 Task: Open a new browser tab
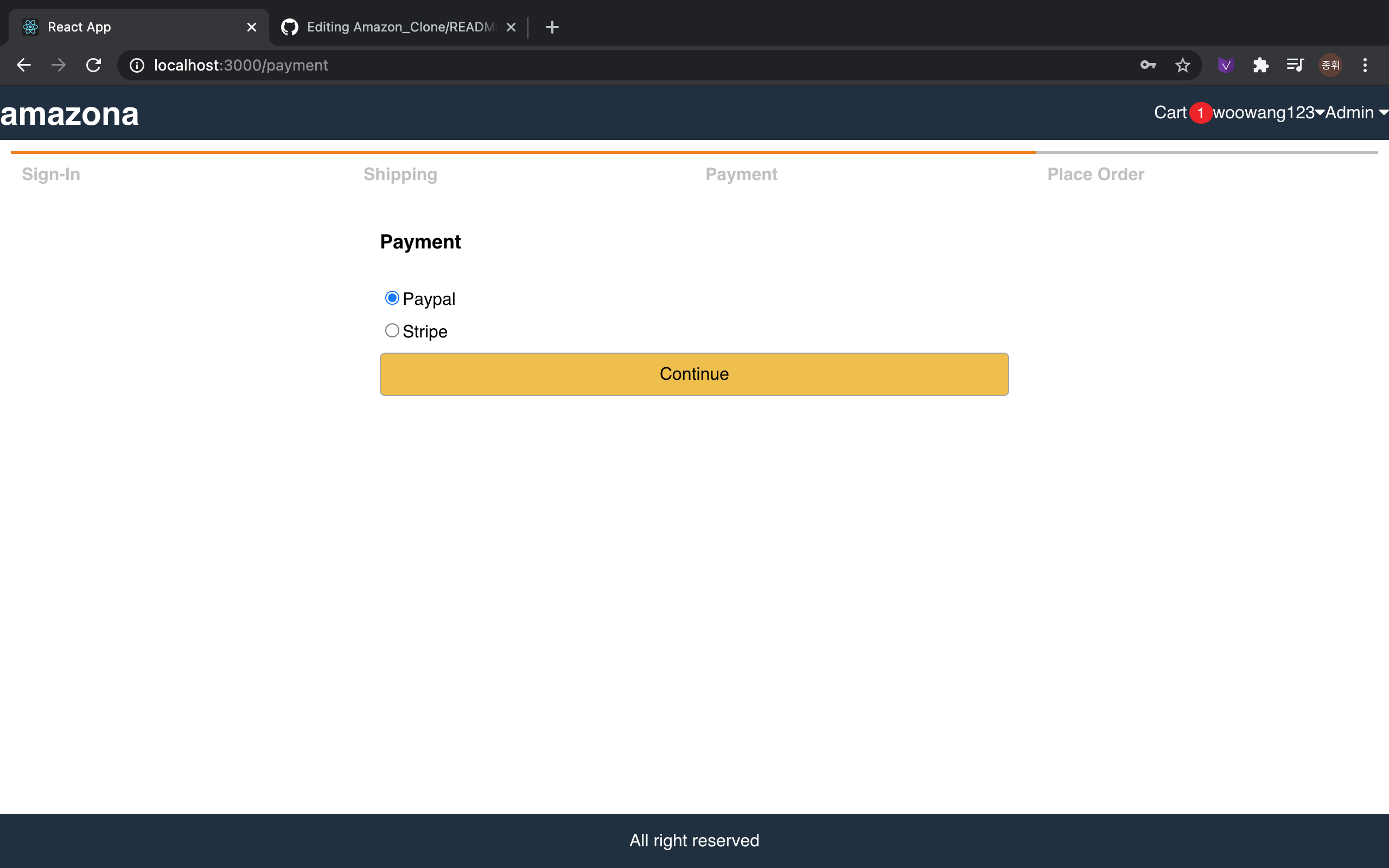tap(552, 27)
